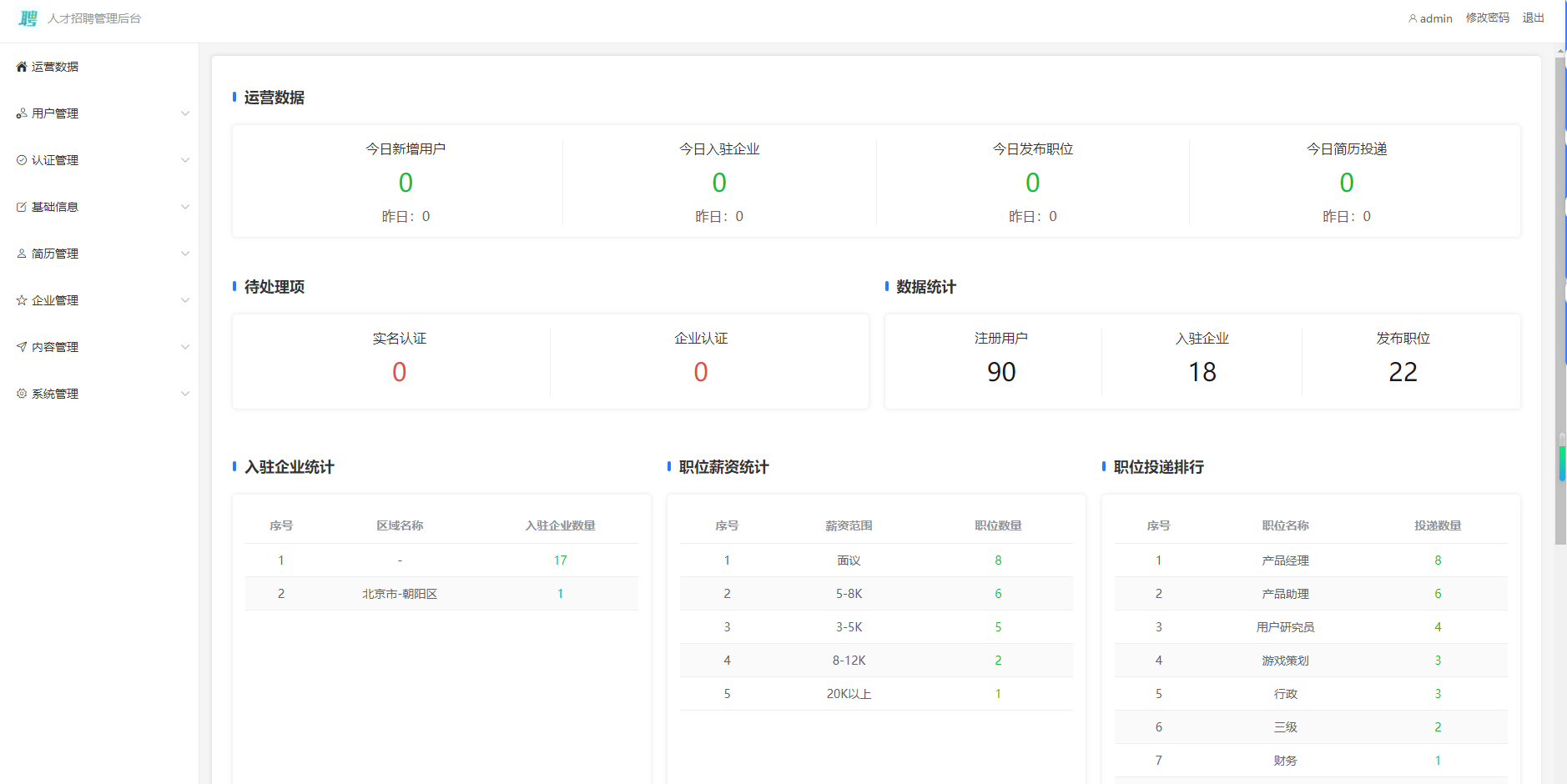
Task: Click the star icon beside 企业管理
Action: pyautogui.click(x=22, y=300)
